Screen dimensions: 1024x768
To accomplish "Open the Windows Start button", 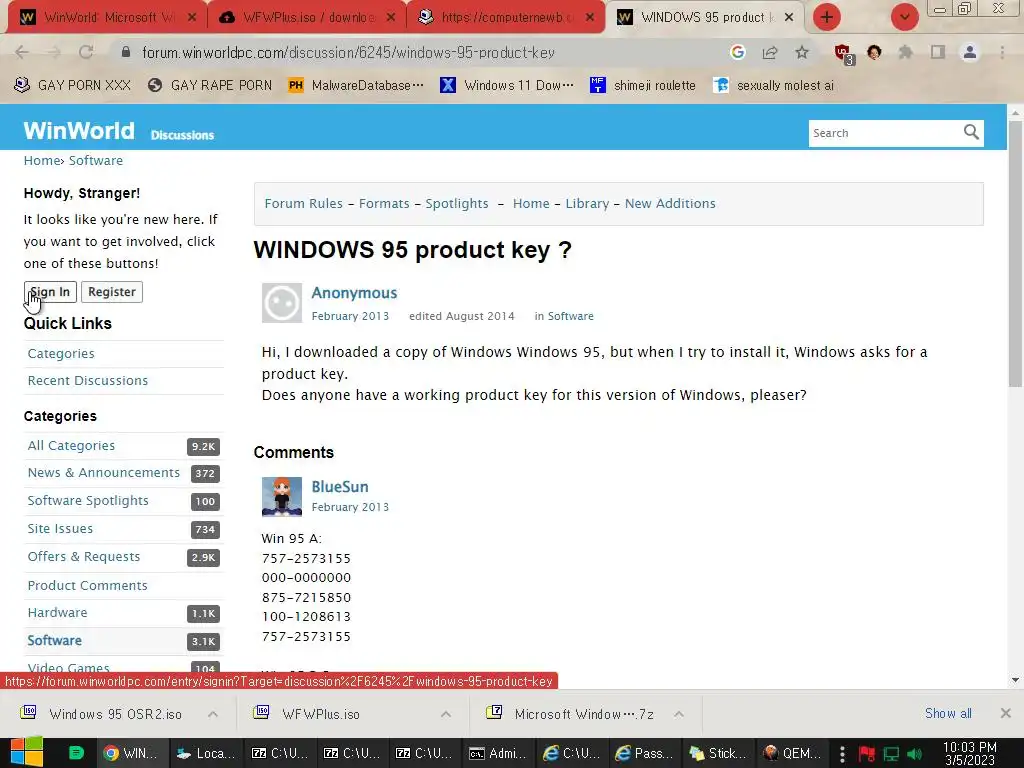I will coord(26,752).
